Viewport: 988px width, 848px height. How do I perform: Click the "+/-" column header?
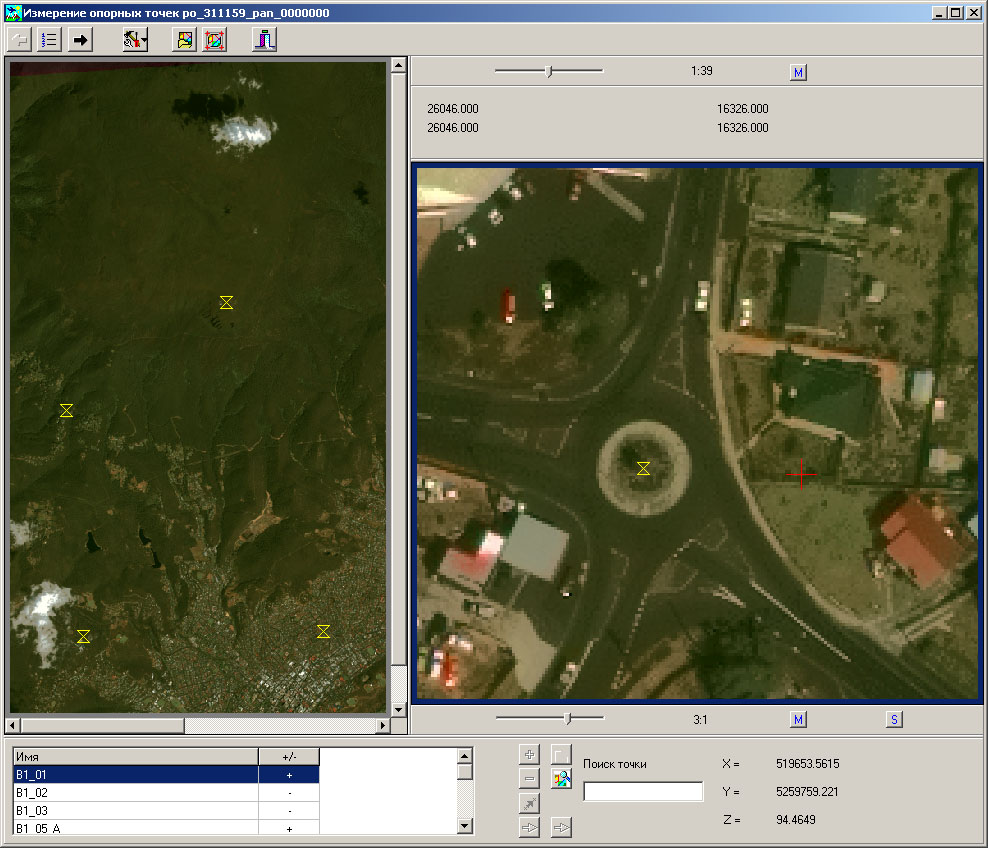coord(289,757)
